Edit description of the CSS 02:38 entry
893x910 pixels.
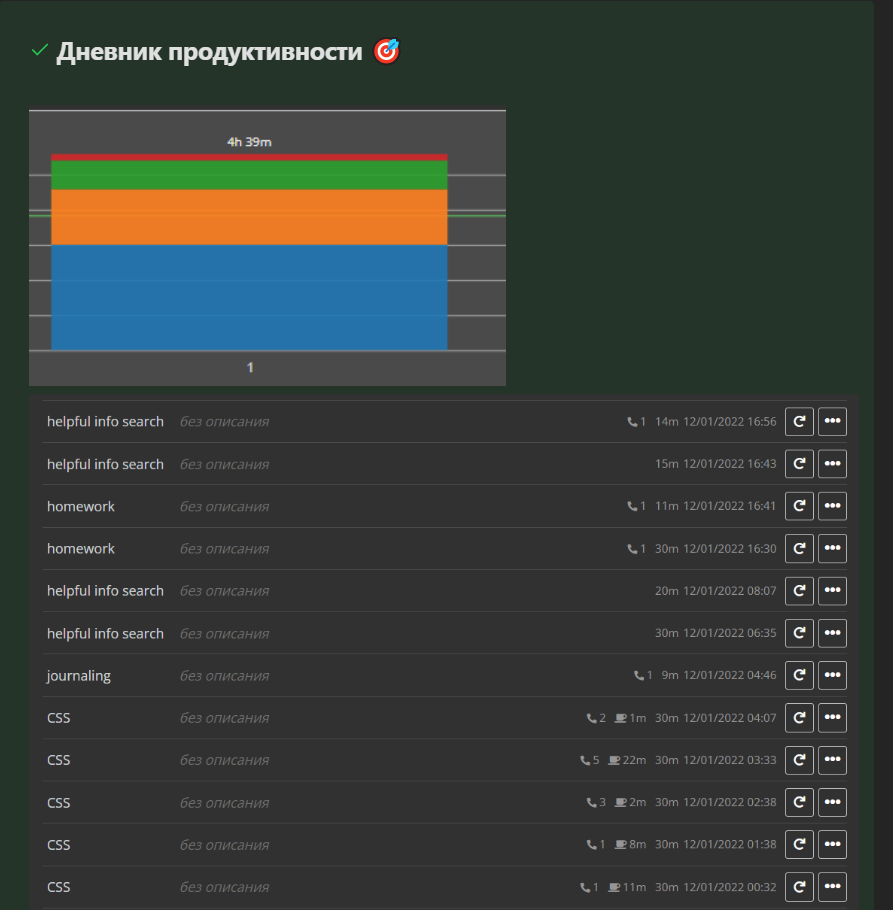225,803
